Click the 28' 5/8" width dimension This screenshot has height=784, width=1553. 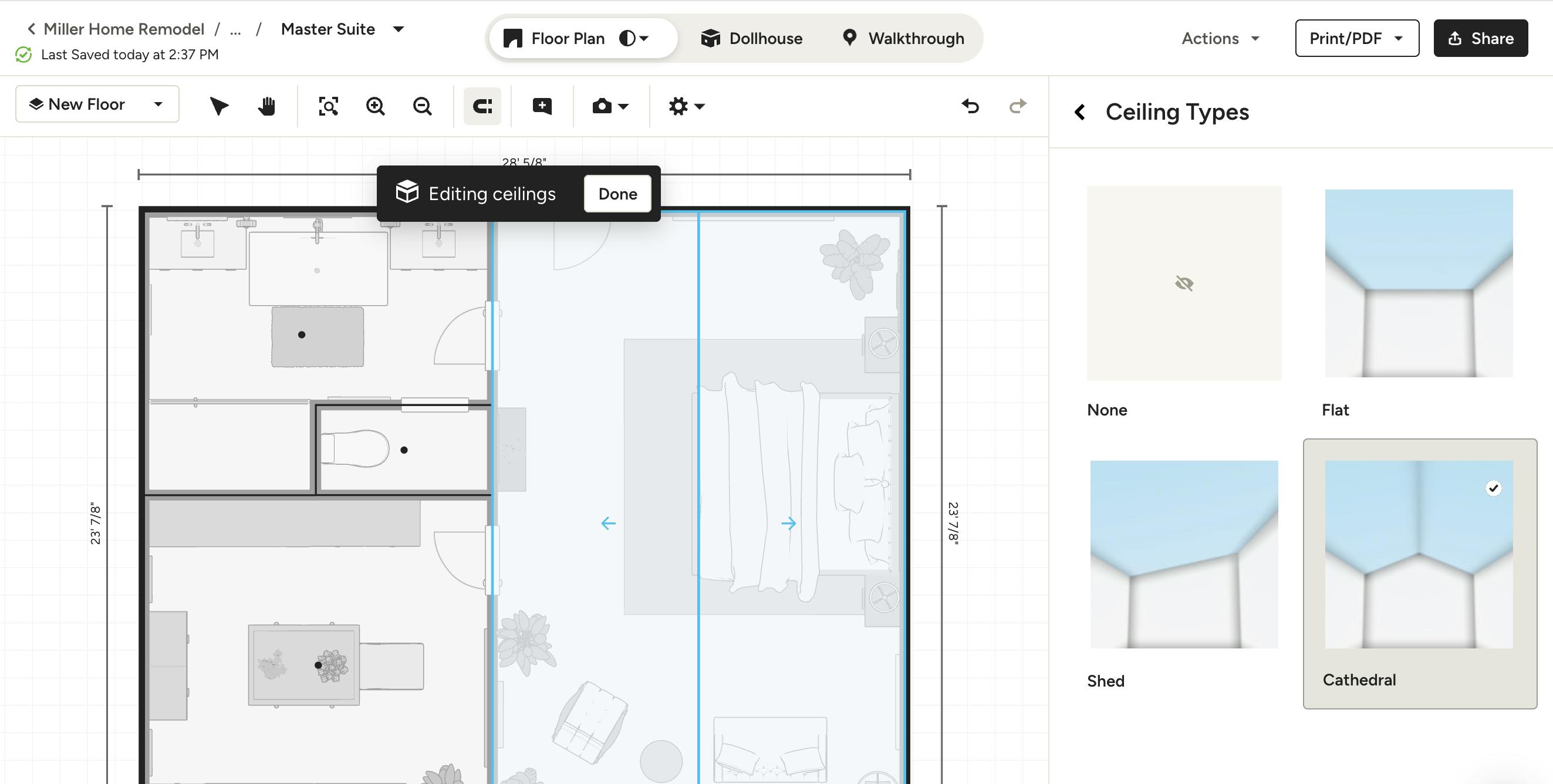pyautogui.click(x=524, y=163)
